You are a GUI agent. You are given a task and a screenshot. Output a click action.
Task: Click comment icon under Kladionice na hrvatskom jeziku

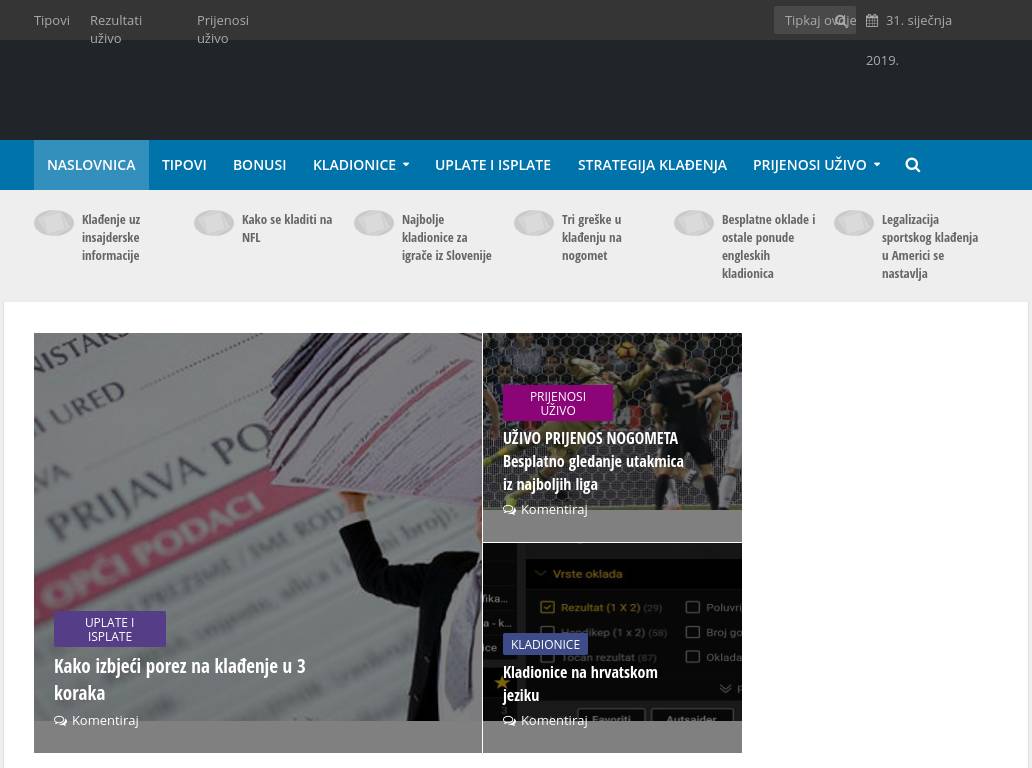click(509, 721)
